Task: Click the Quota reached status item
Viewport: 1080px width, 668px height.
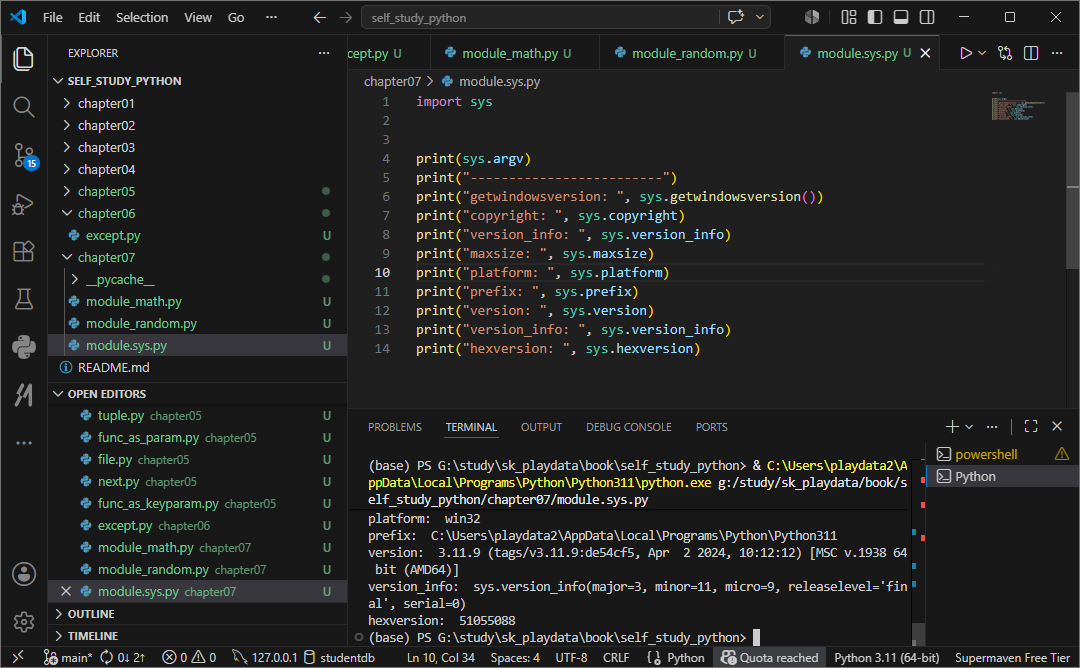Action: (x=769, y=658)
